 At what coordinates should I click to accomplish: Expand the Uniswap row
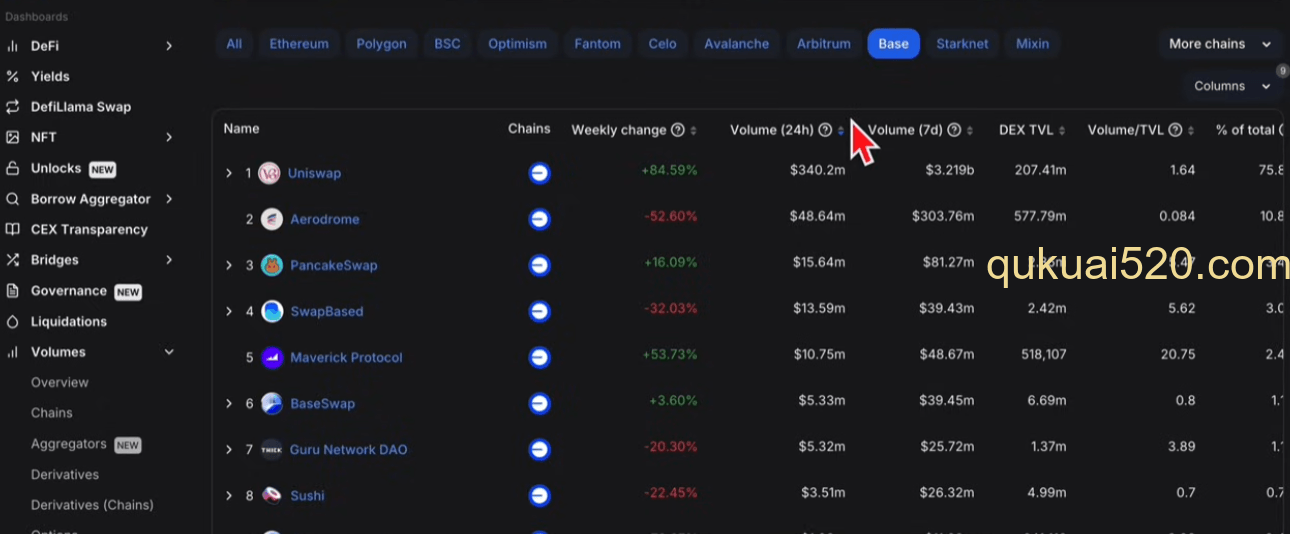pos(229,173)
